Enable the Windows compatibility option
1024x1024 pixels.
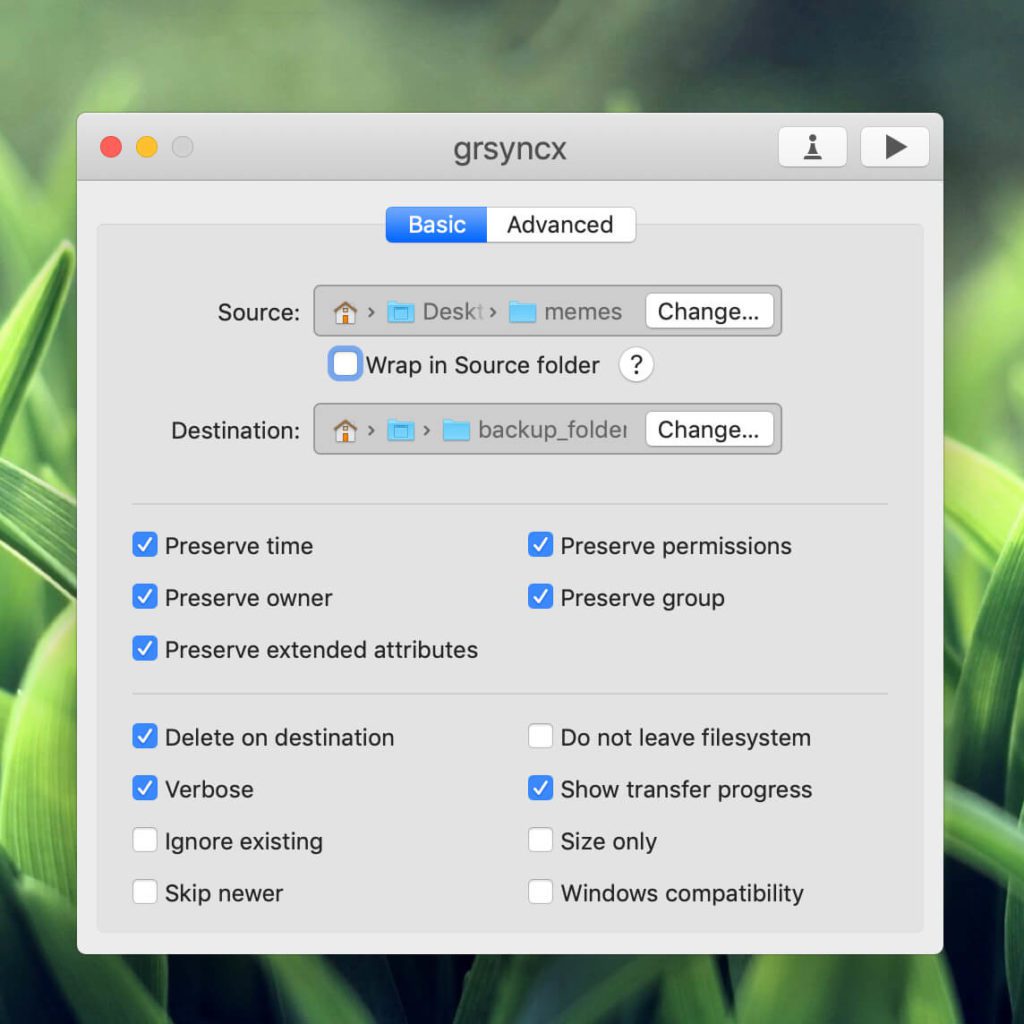(x=541, y=893)
